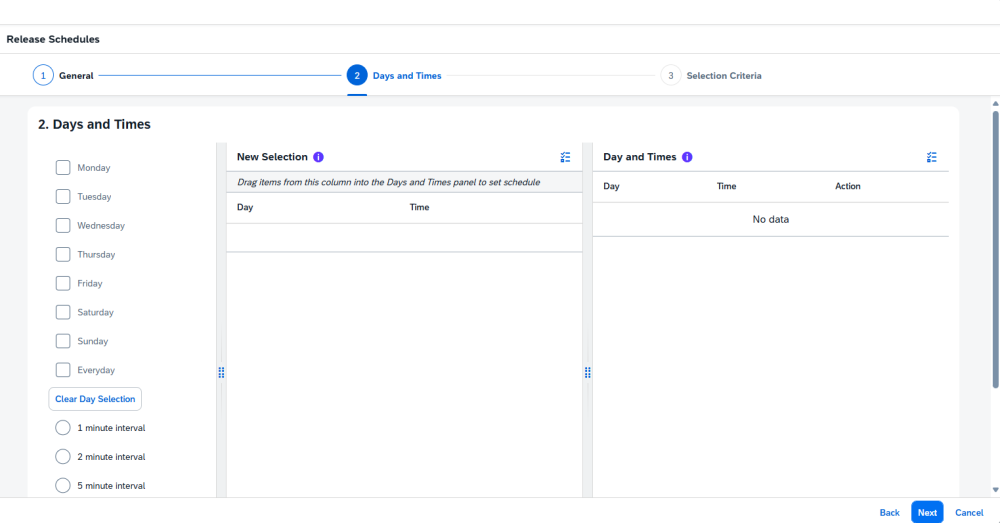Select the 1 minute interval option
The image size is (1000, 523).
[x=63, y=428]
